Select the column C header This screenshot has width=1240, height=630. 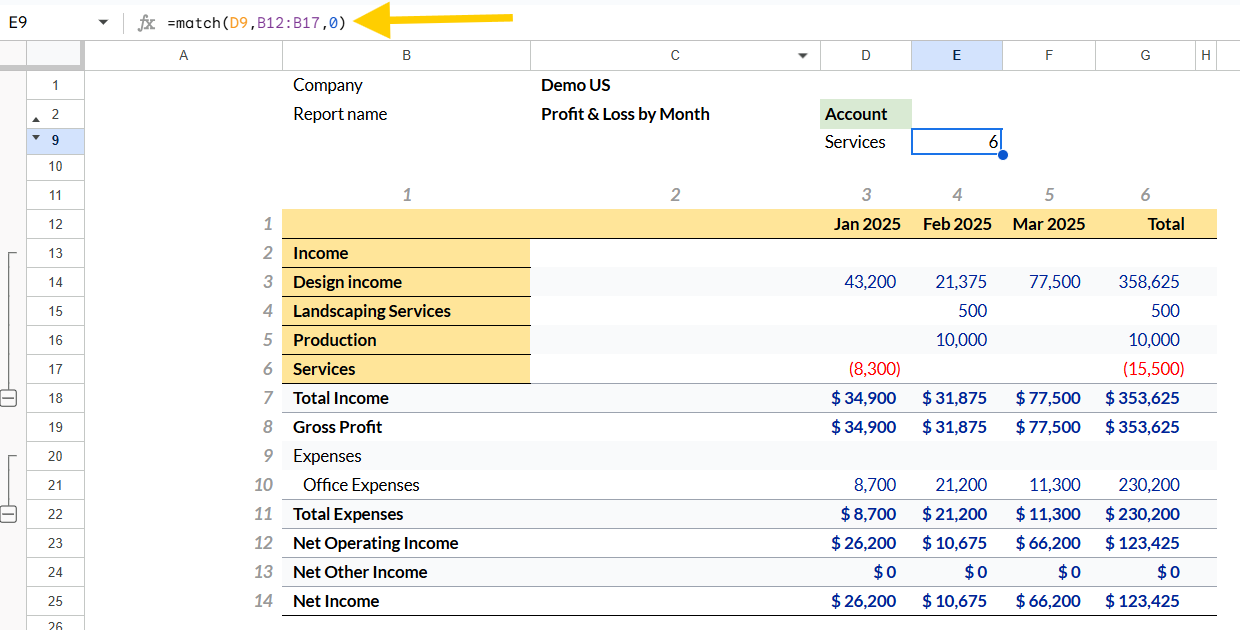(x=675, y=56)
